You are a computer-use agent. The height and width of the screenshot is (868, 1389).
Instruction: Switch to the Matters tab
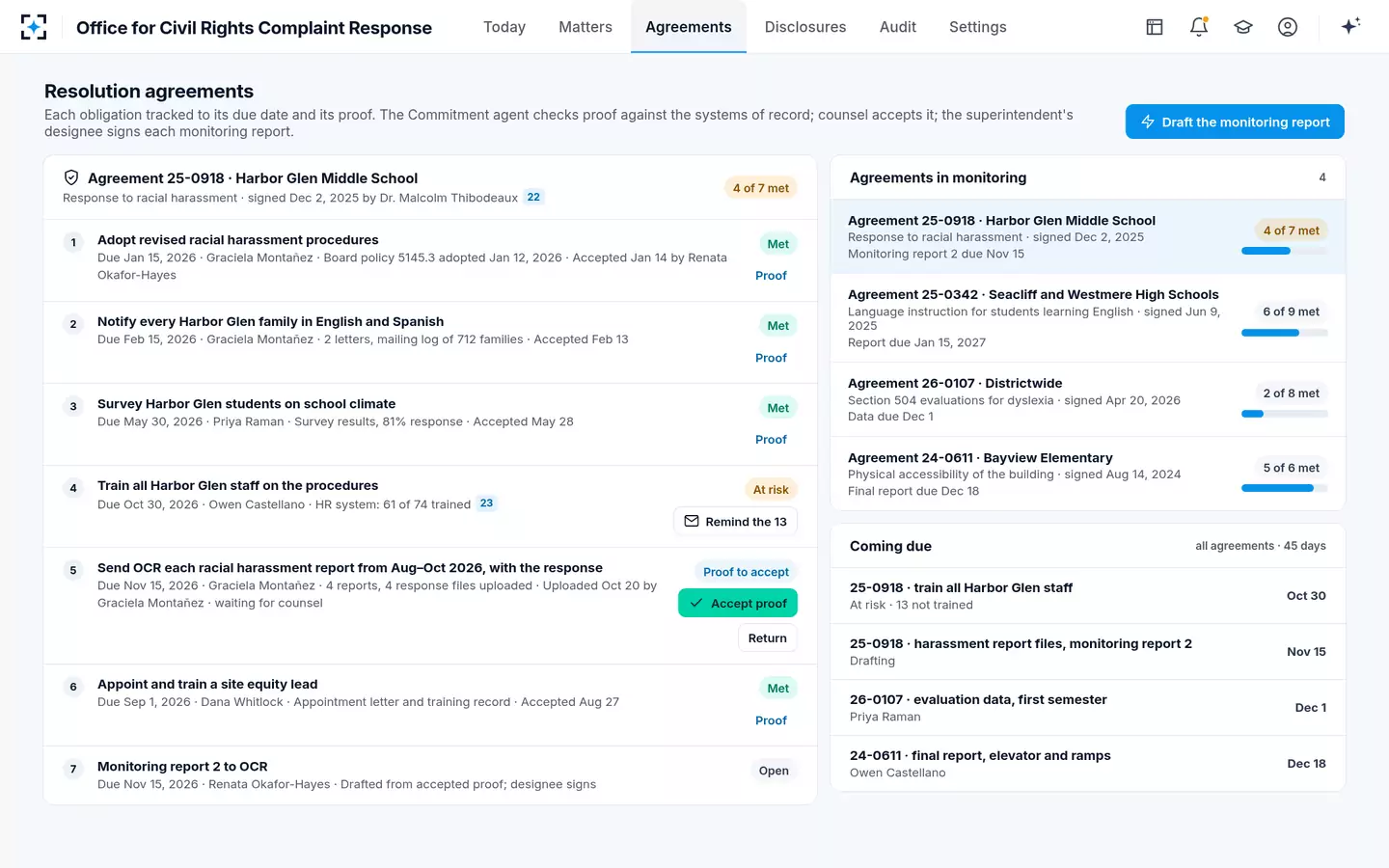(586, 27)
